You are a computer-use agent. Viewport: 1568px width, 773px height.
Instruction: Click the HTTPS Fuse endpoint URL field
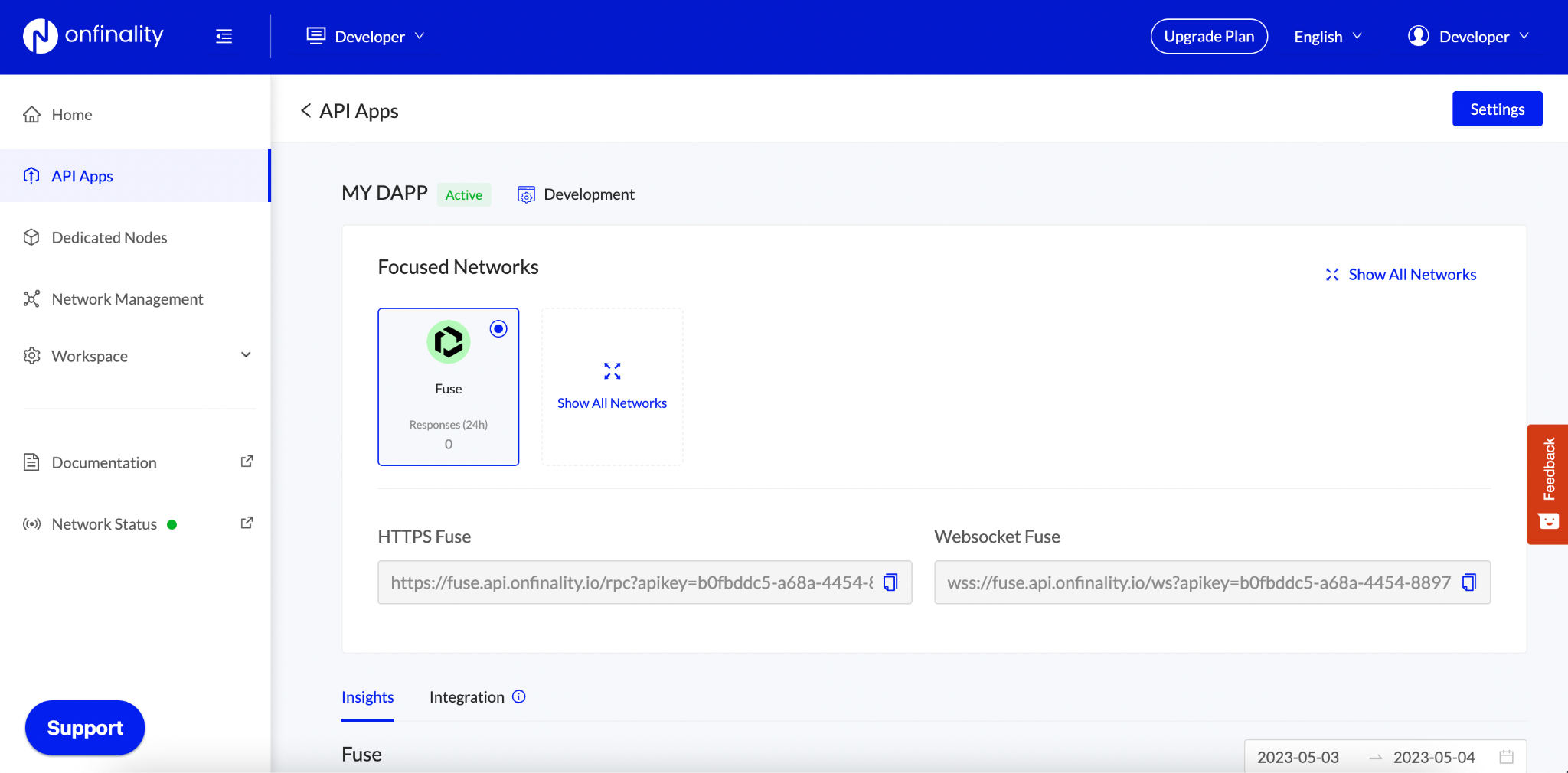[x=645, y=582]
